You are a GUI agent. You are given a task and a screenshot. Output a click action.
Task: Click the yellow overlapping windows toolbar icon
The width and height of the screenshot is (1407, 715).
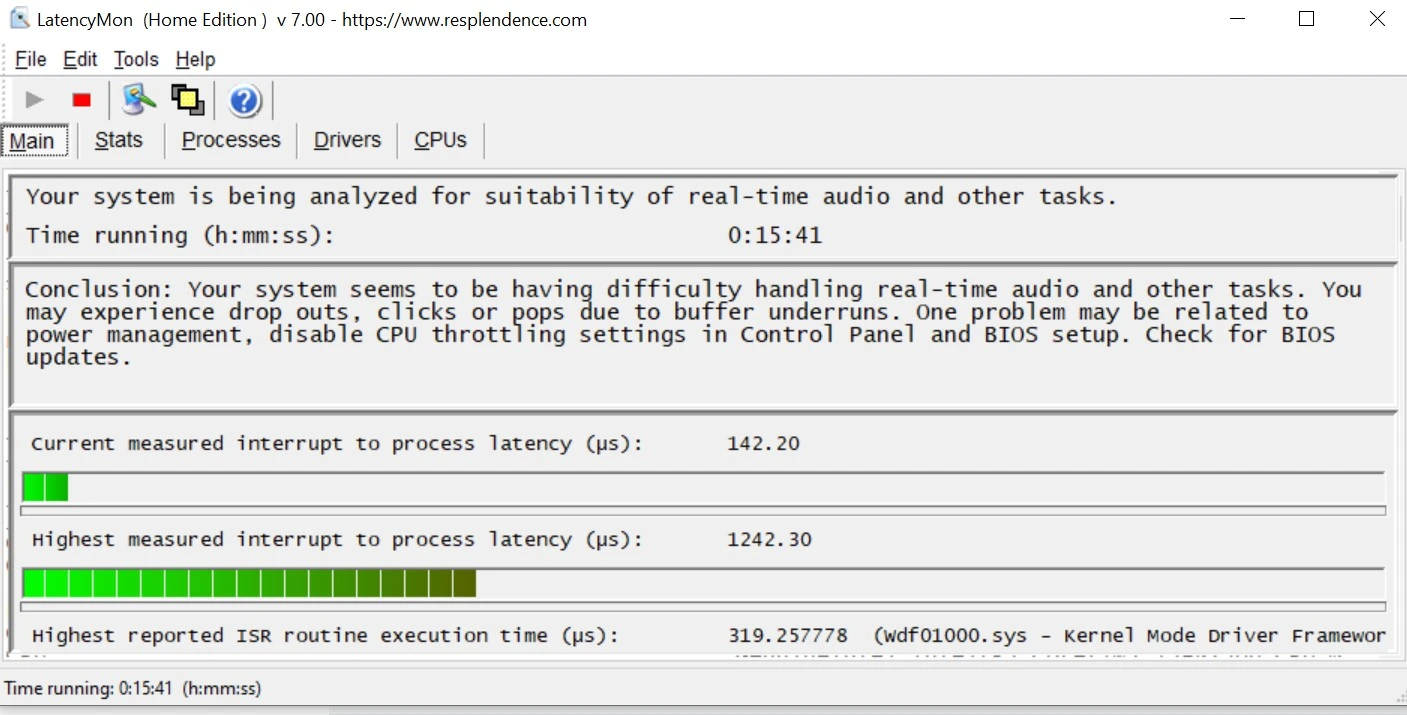pos(187,100)
